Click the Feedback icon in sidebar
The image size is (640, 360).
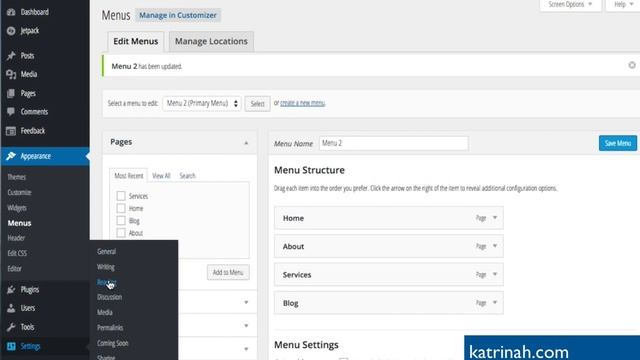click(x=11, y=131)
